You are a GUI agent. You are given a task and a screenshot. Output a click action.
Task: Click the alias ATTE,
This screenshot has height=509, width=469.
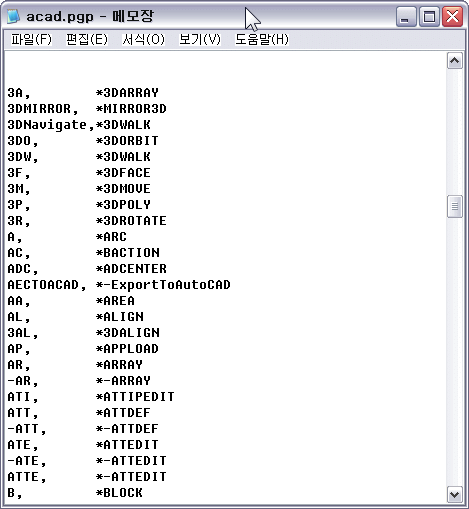[27, 477]
